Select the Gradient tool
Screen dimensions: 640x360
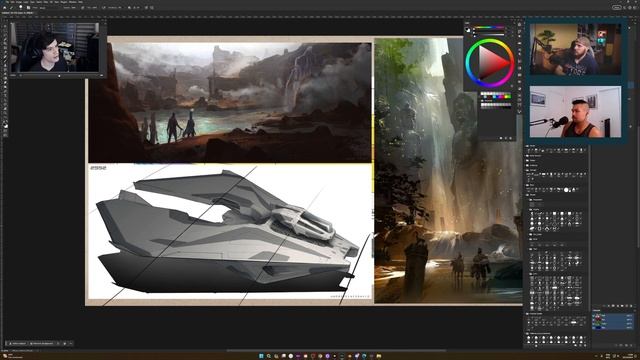pyautogui.click(x=5, y=78)
